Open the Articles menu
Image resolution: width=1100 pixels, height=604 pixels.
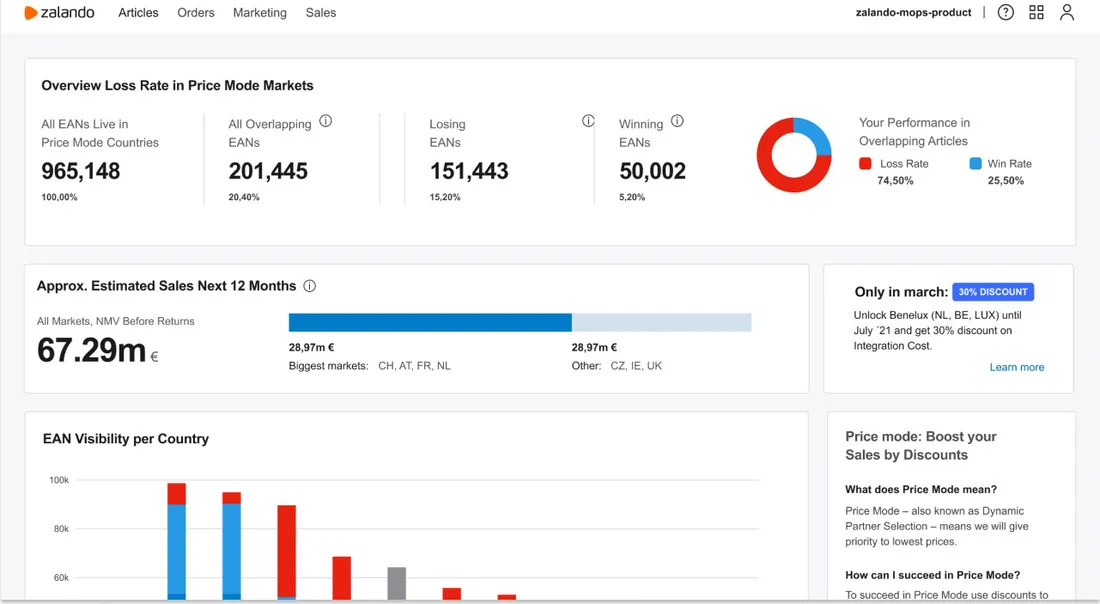[138, 13]
